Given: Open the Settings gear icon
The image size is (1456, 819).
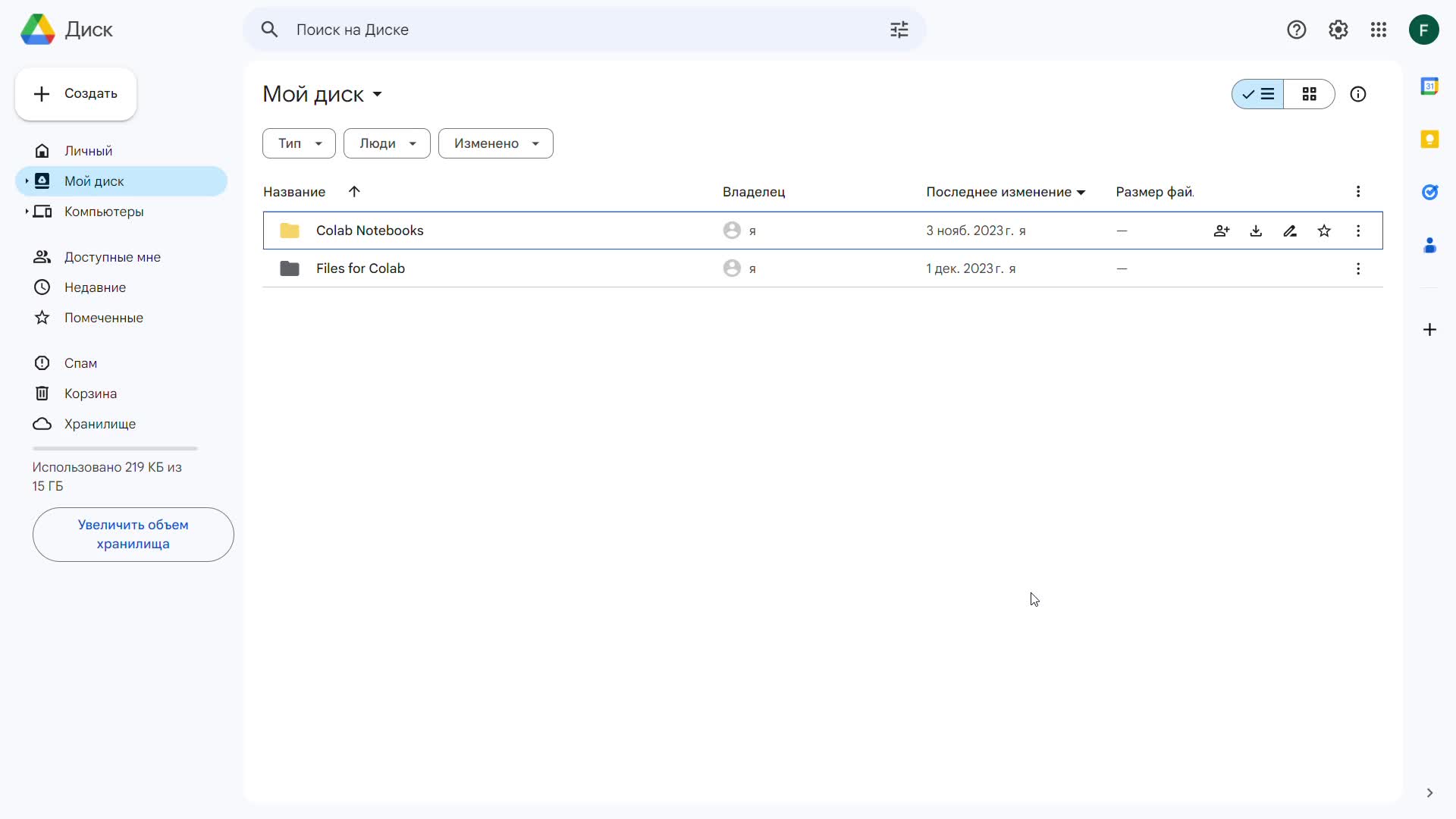Looking at the screenshot, I should pyautogui.click(x=1338, y=30).
